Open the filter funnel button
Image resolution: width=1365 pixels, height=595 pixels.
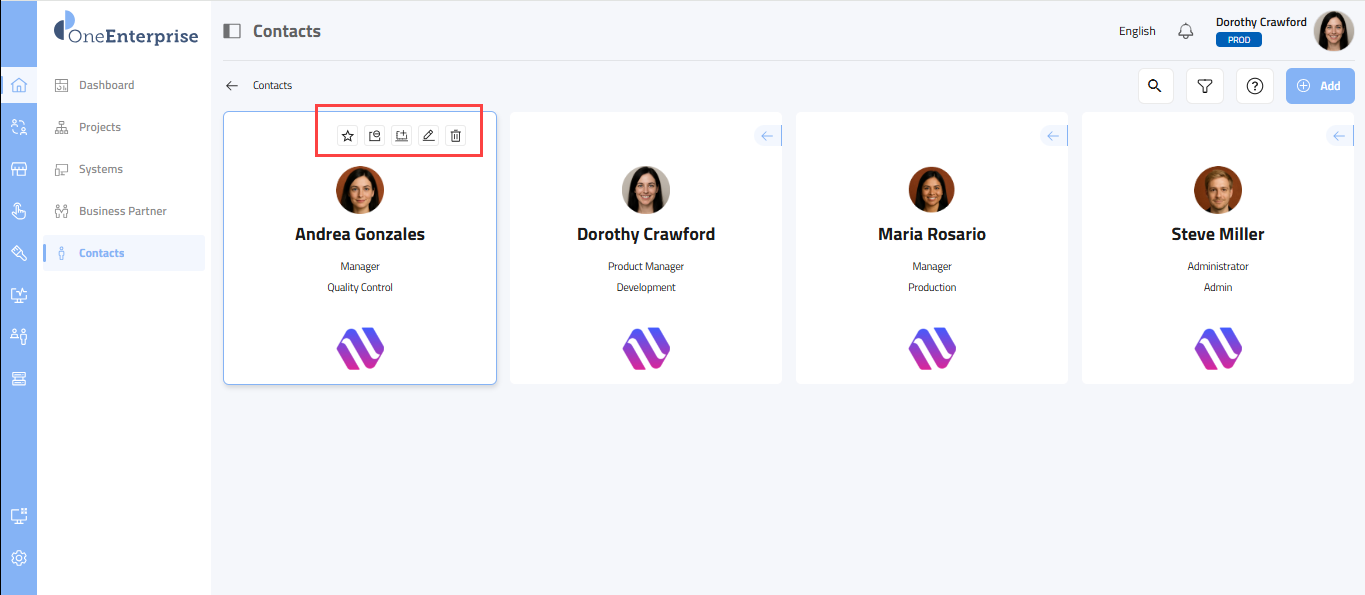tap(1205, 86)
